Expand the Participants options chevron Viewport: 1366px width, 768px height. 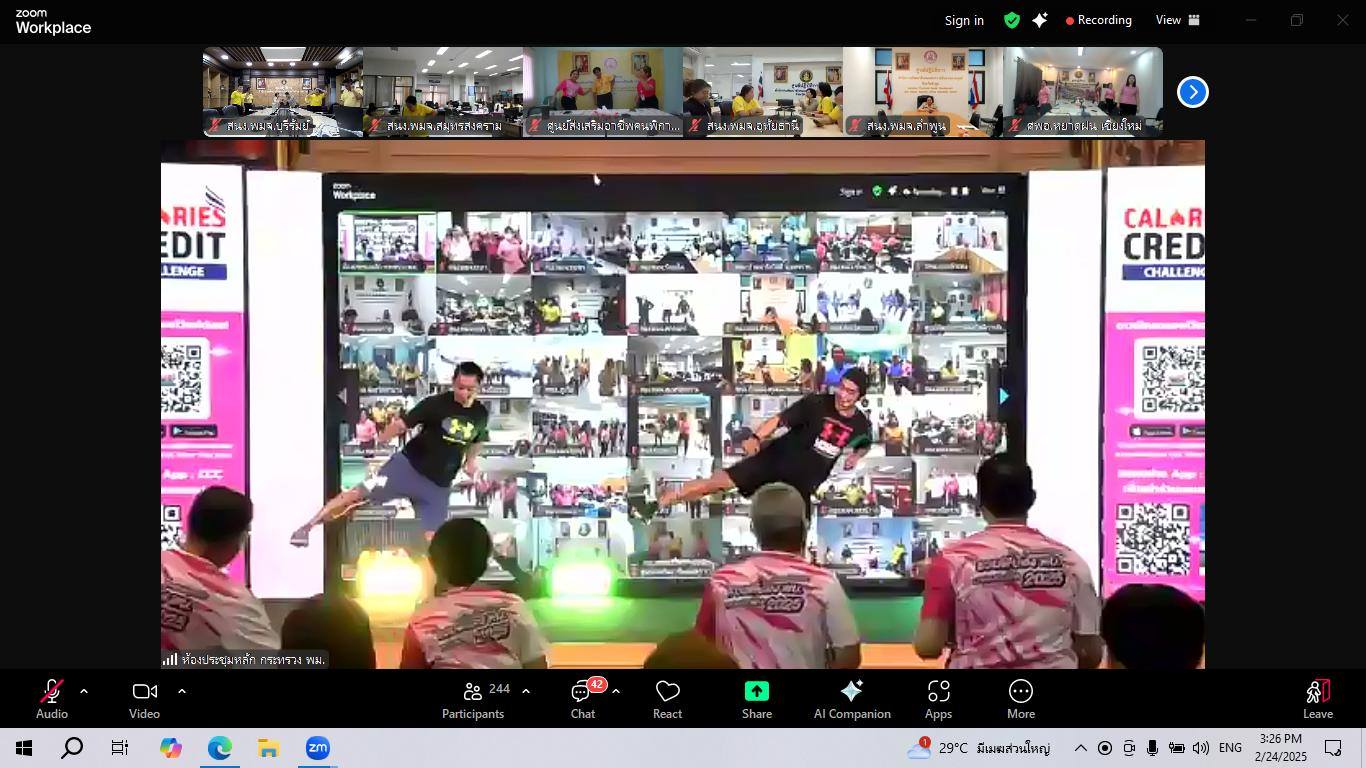(x=526, y=691)
